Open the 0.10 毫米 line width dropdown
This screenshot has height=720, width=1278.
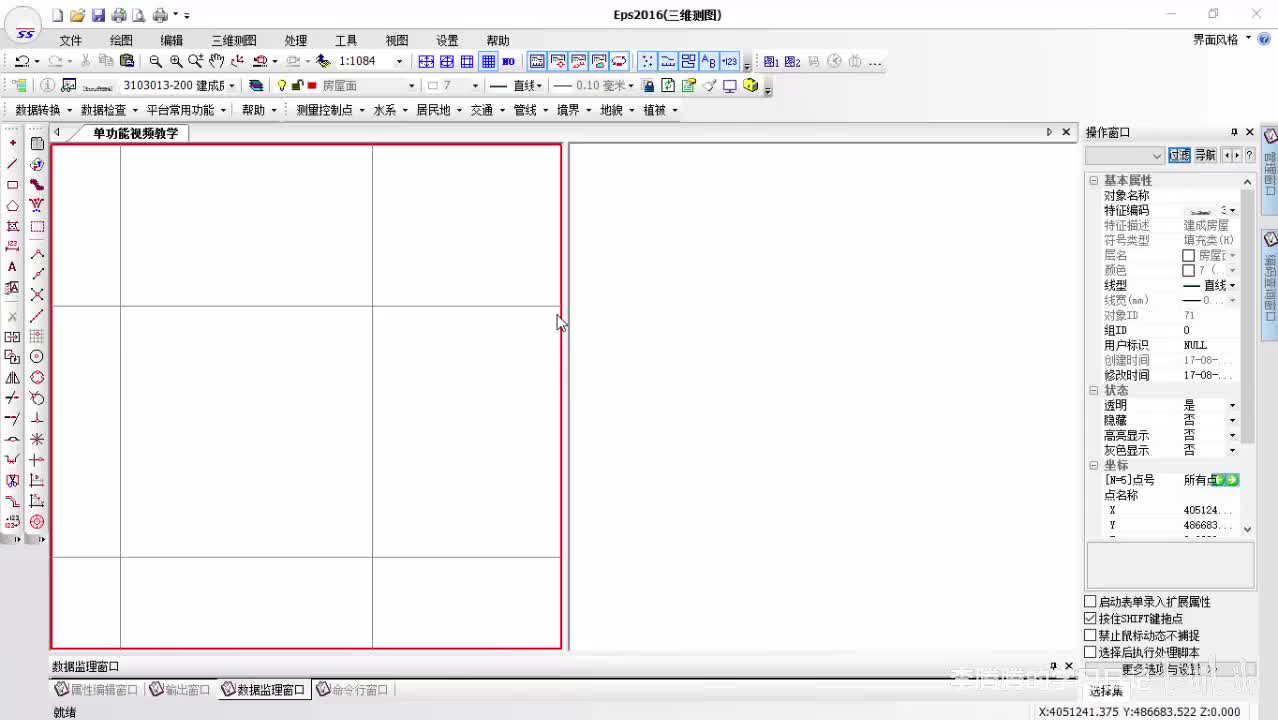click(631, 86)
